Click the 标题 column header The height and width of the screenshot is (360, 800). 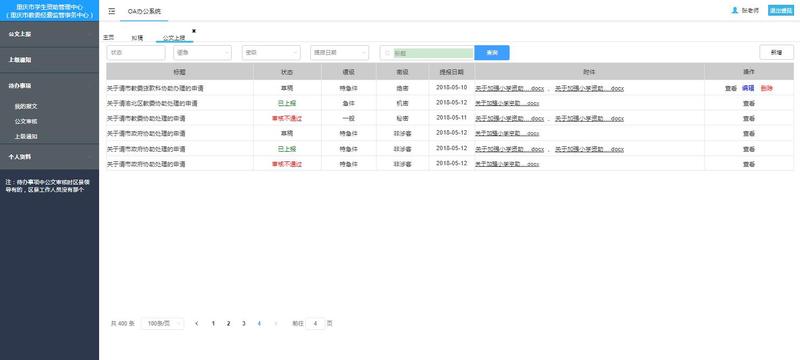(180, 72)
